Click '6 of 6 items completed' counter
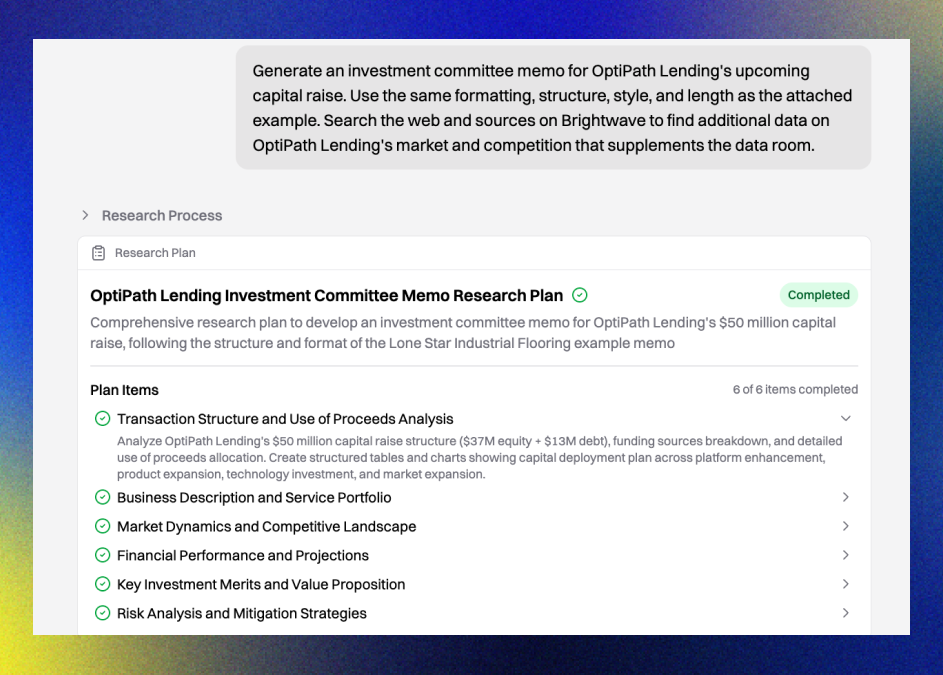Screen dimensions: 943x675 click(795, 389)
